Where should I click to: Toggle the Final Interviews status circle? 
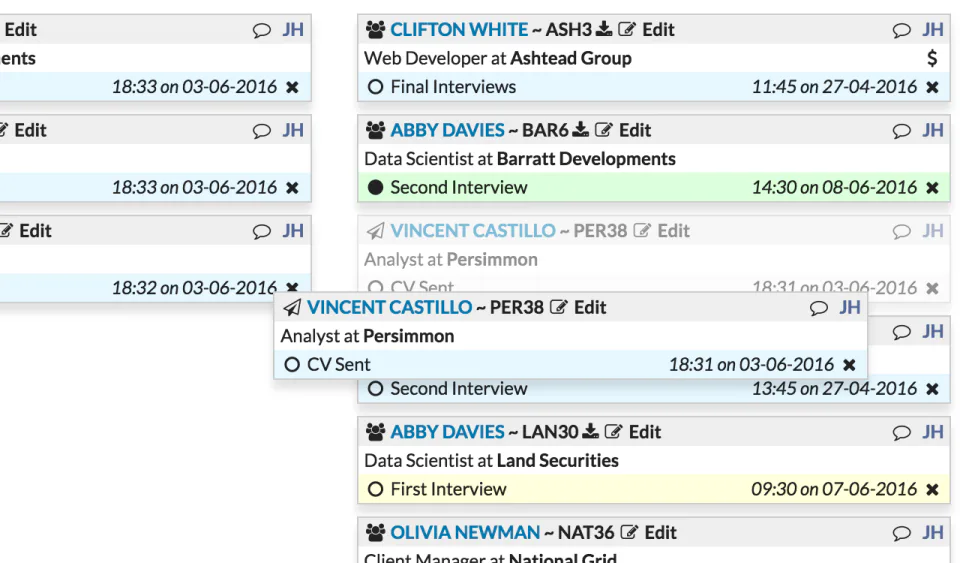click(375, 87)
